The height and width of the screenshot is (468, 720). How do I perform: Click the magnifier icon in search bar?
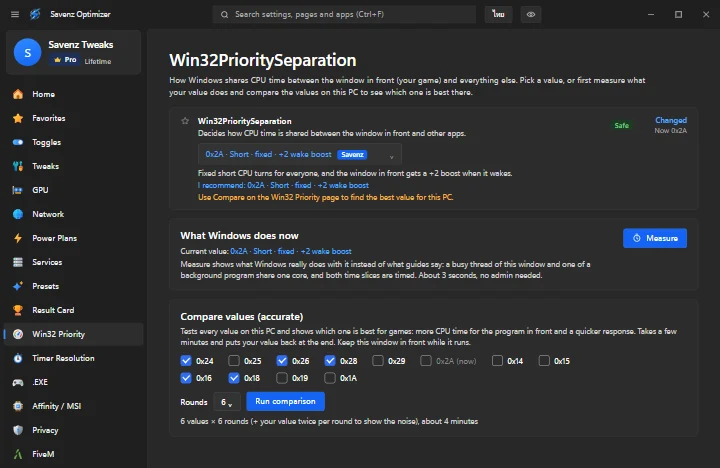224,15
